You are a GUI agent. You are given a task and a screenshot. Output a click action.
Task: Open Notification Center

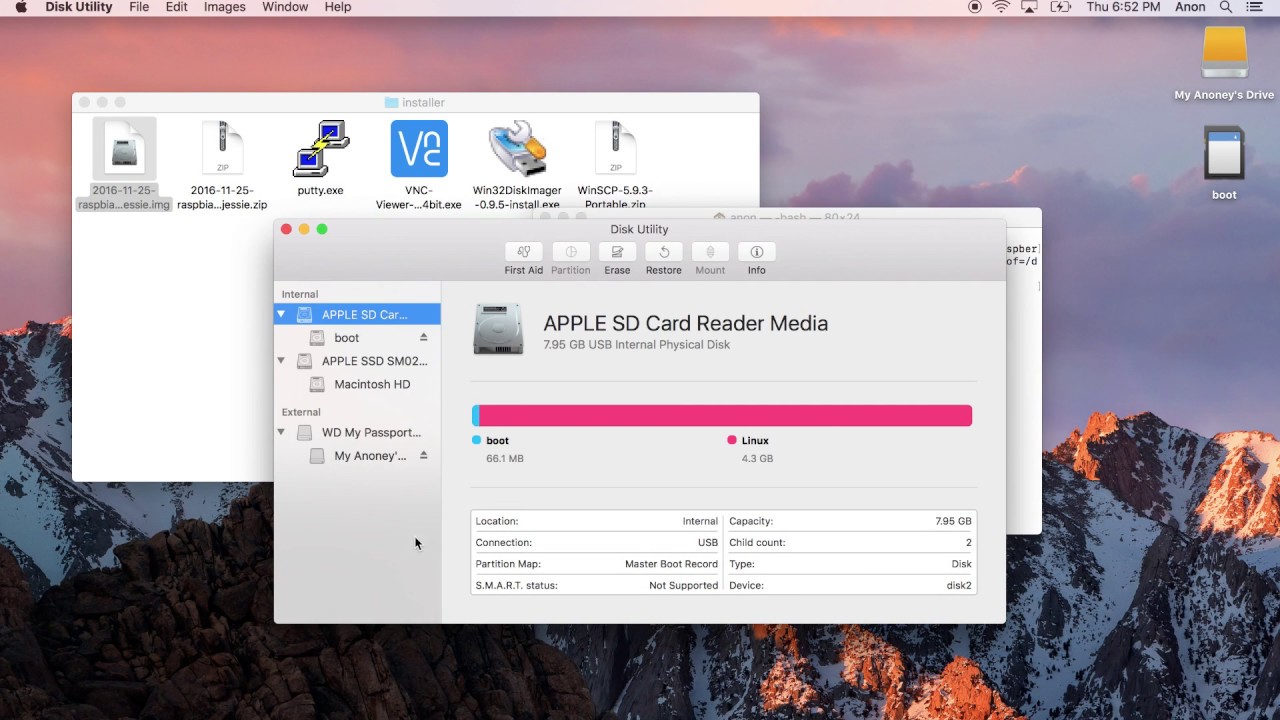(x=1257, y=7)
